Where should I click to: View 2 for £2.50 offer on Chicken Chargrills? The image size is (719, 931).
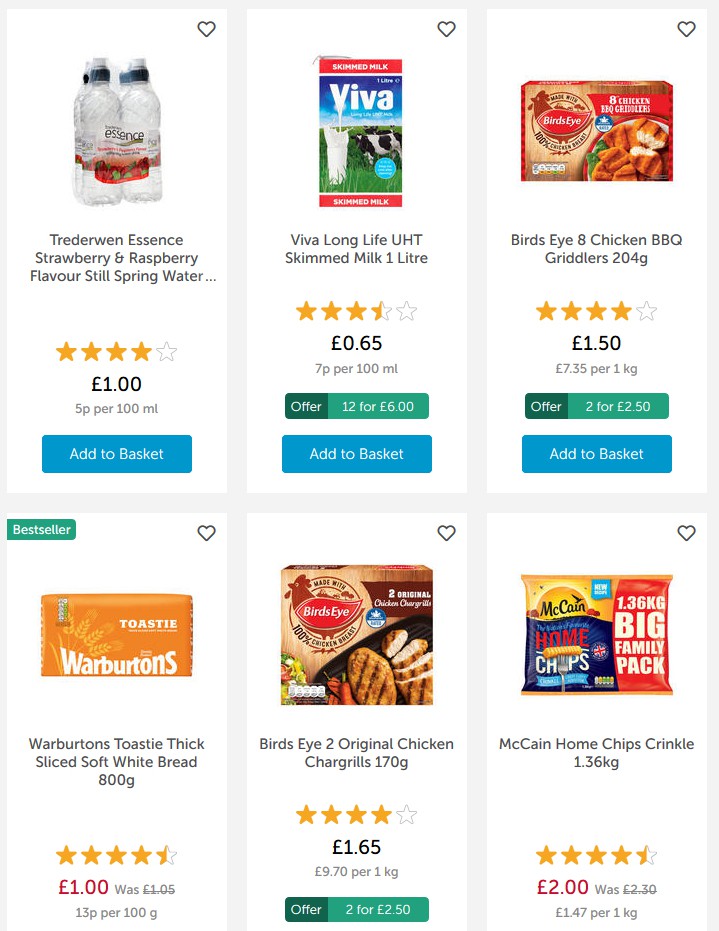tap(357, 909)
